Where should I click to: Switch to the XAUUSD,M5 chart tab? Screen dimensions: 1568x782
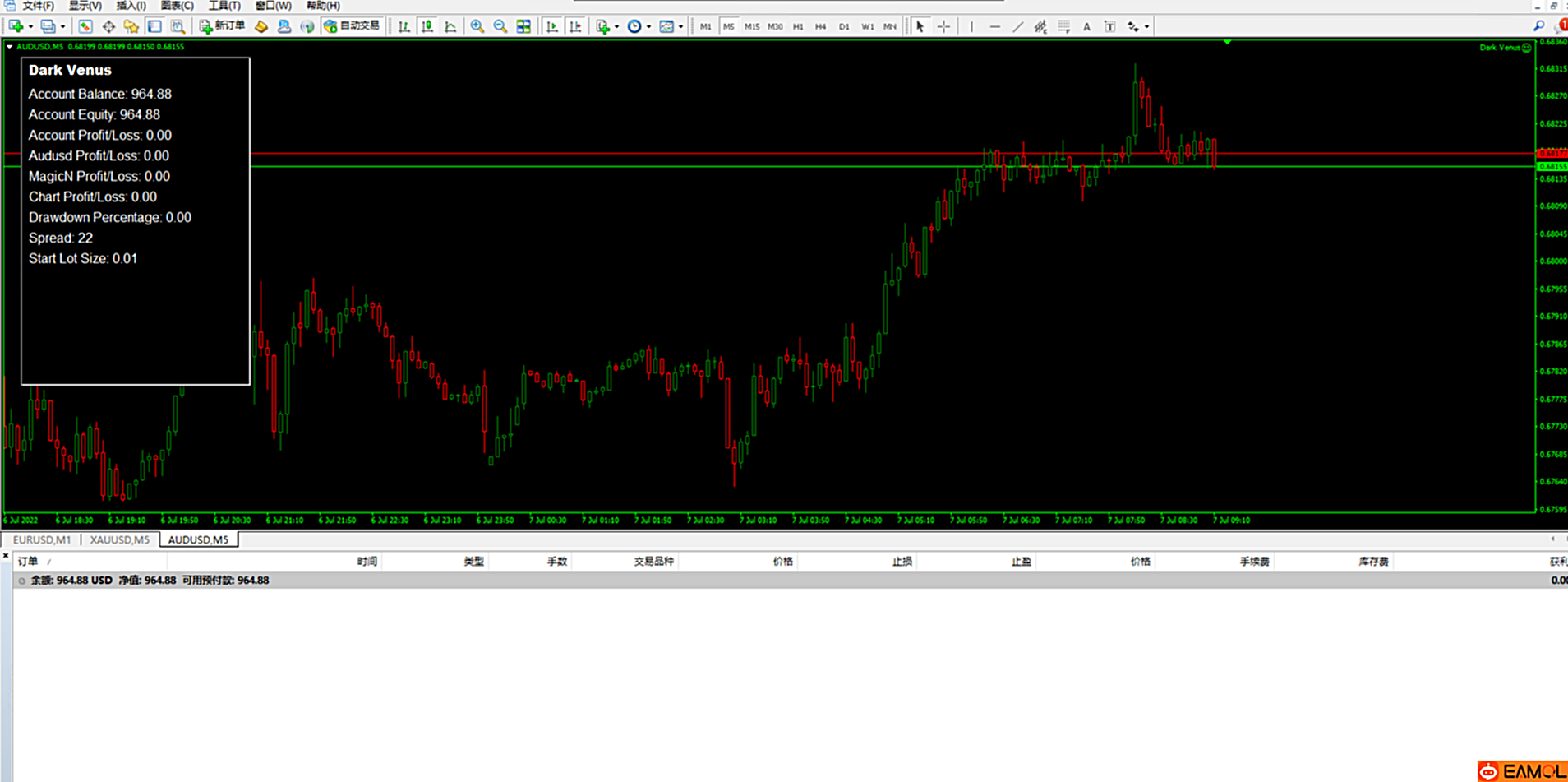tap(120, 539)
